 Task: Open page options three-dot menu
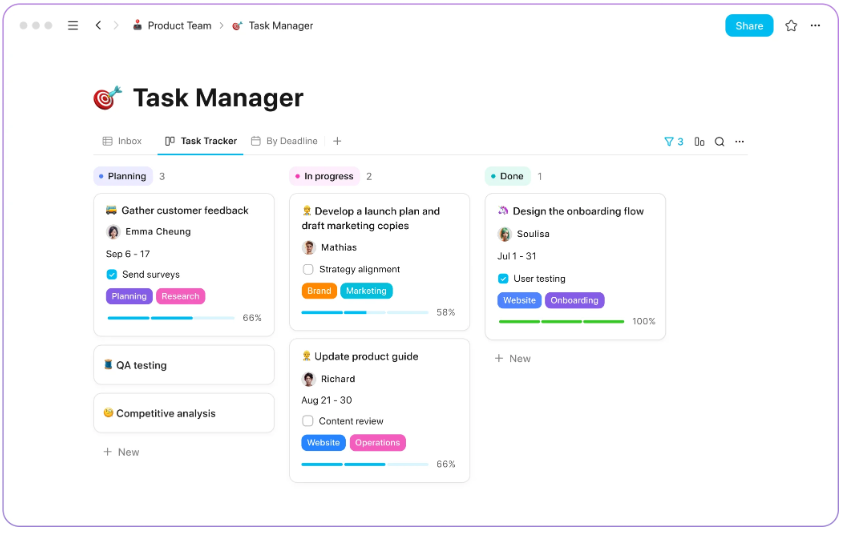[x=815, y=25]
